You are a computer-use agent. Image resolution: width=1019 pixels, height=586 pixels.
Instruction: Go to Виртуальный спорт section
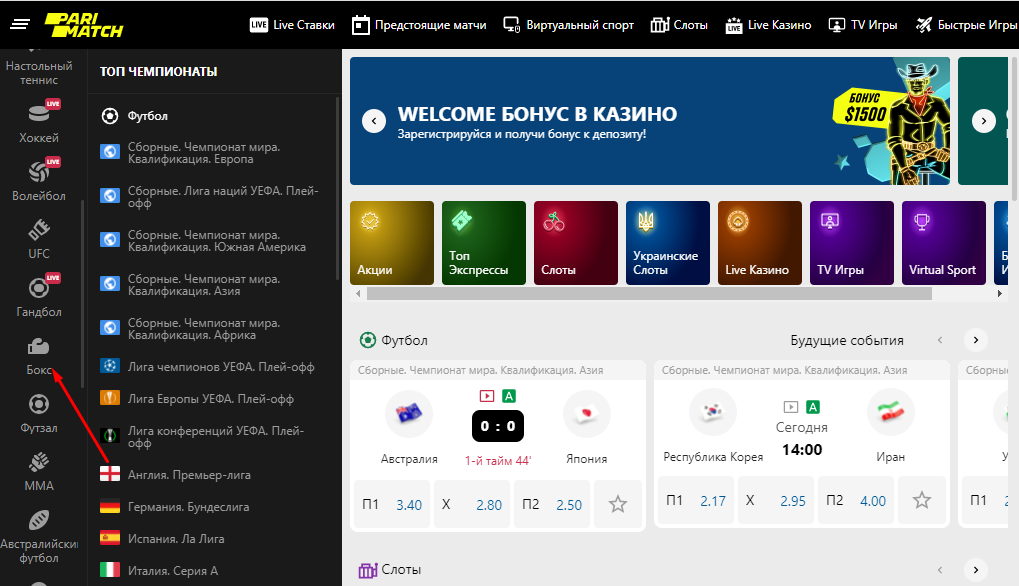pos(569,25)
